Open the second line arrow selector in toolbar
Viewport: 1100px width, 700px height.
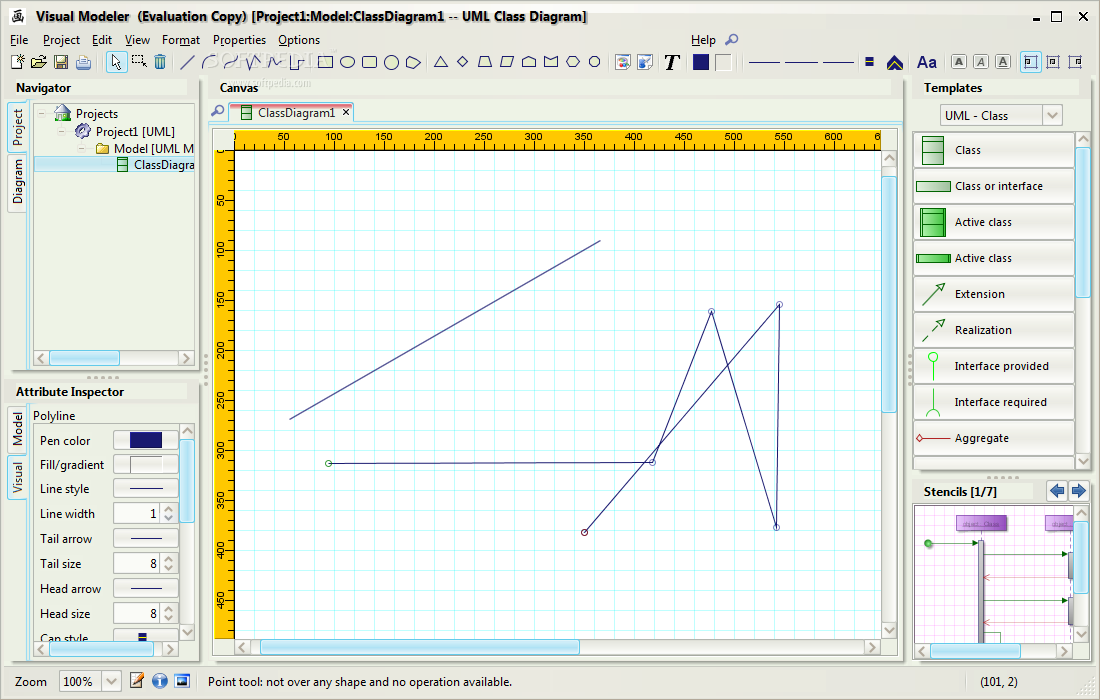(x=800, y=62)
